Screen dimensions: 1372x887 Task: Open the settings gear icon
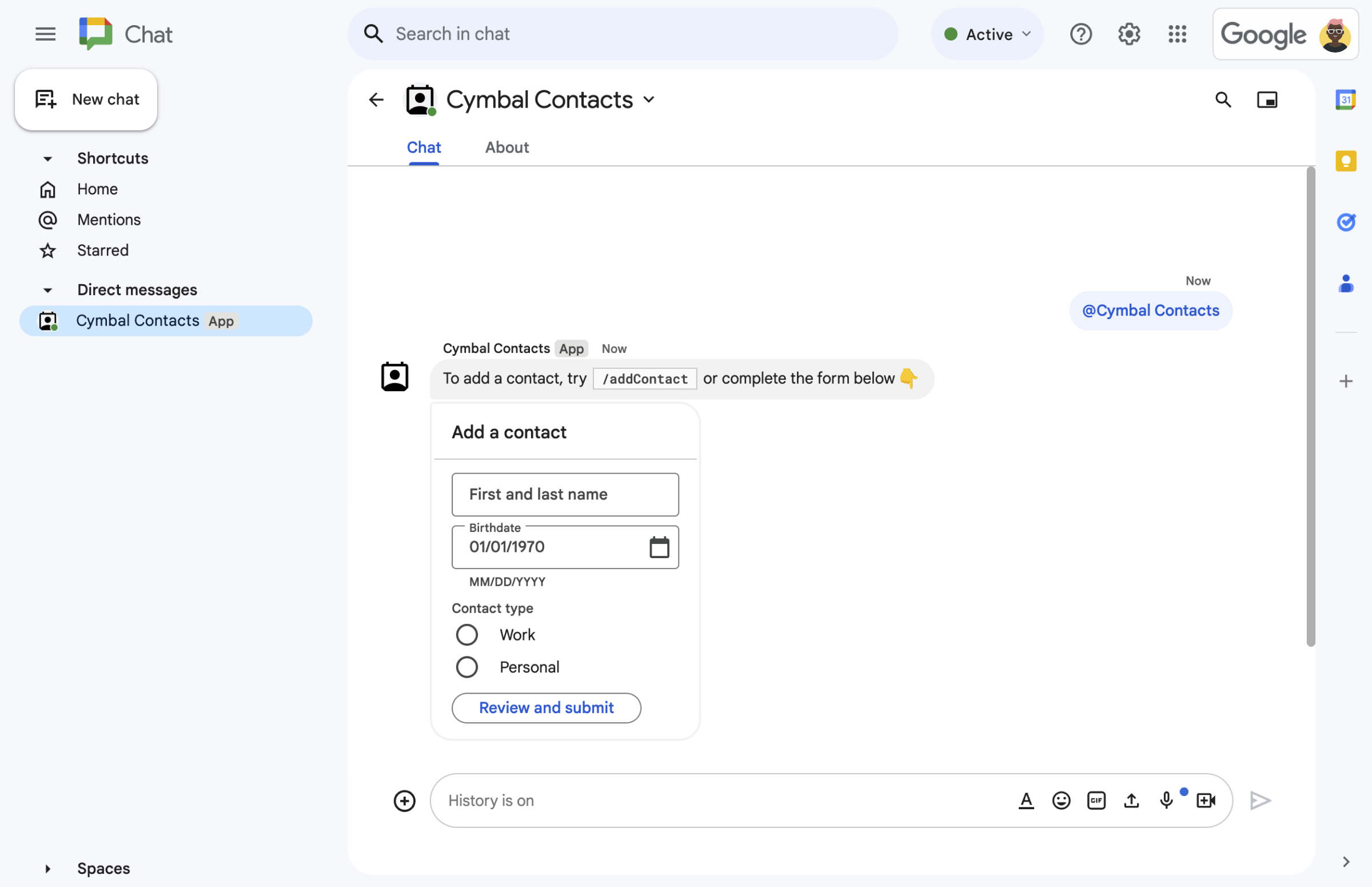tap(1128, 32)
